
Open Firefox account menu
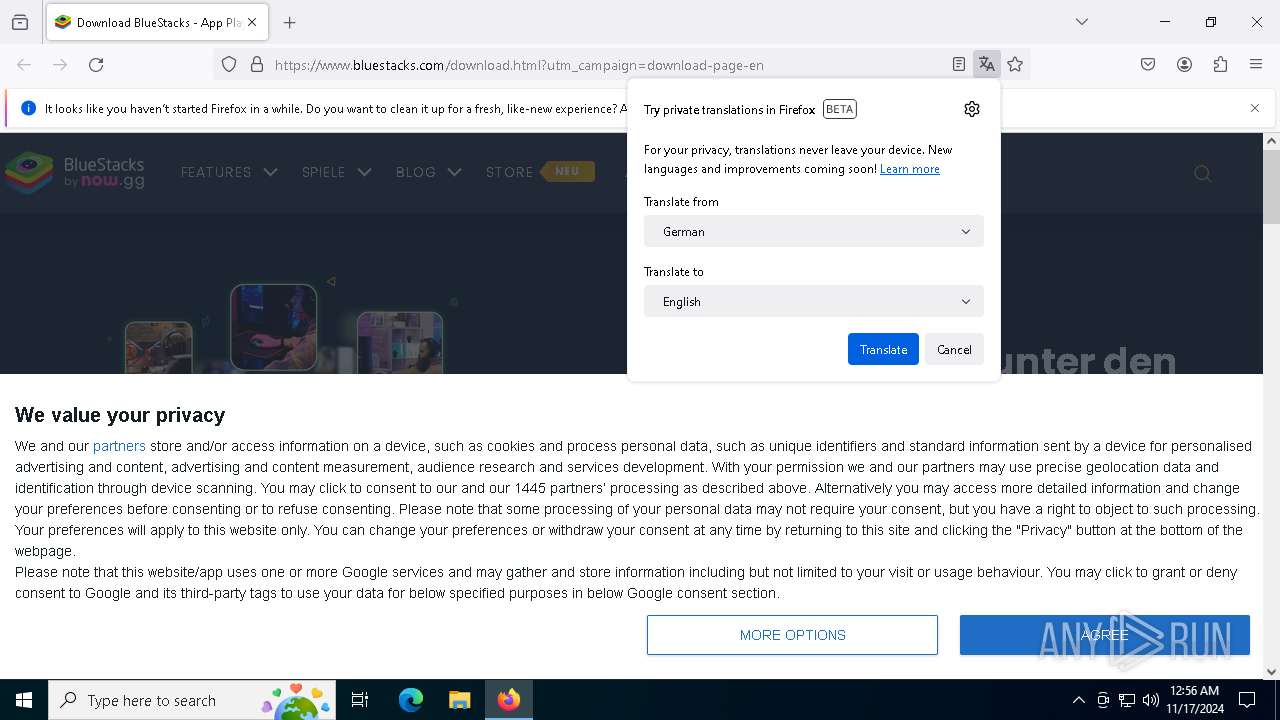1184,65
